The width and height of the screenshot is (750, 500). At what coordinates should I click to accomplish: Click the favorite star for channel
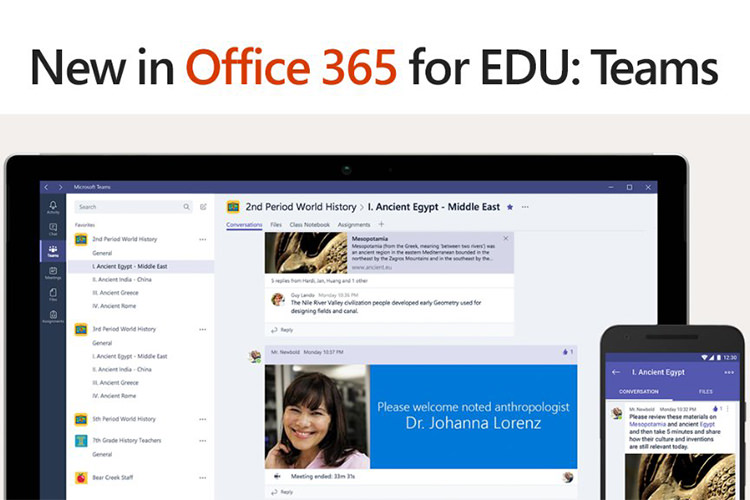tap(510, 207)
